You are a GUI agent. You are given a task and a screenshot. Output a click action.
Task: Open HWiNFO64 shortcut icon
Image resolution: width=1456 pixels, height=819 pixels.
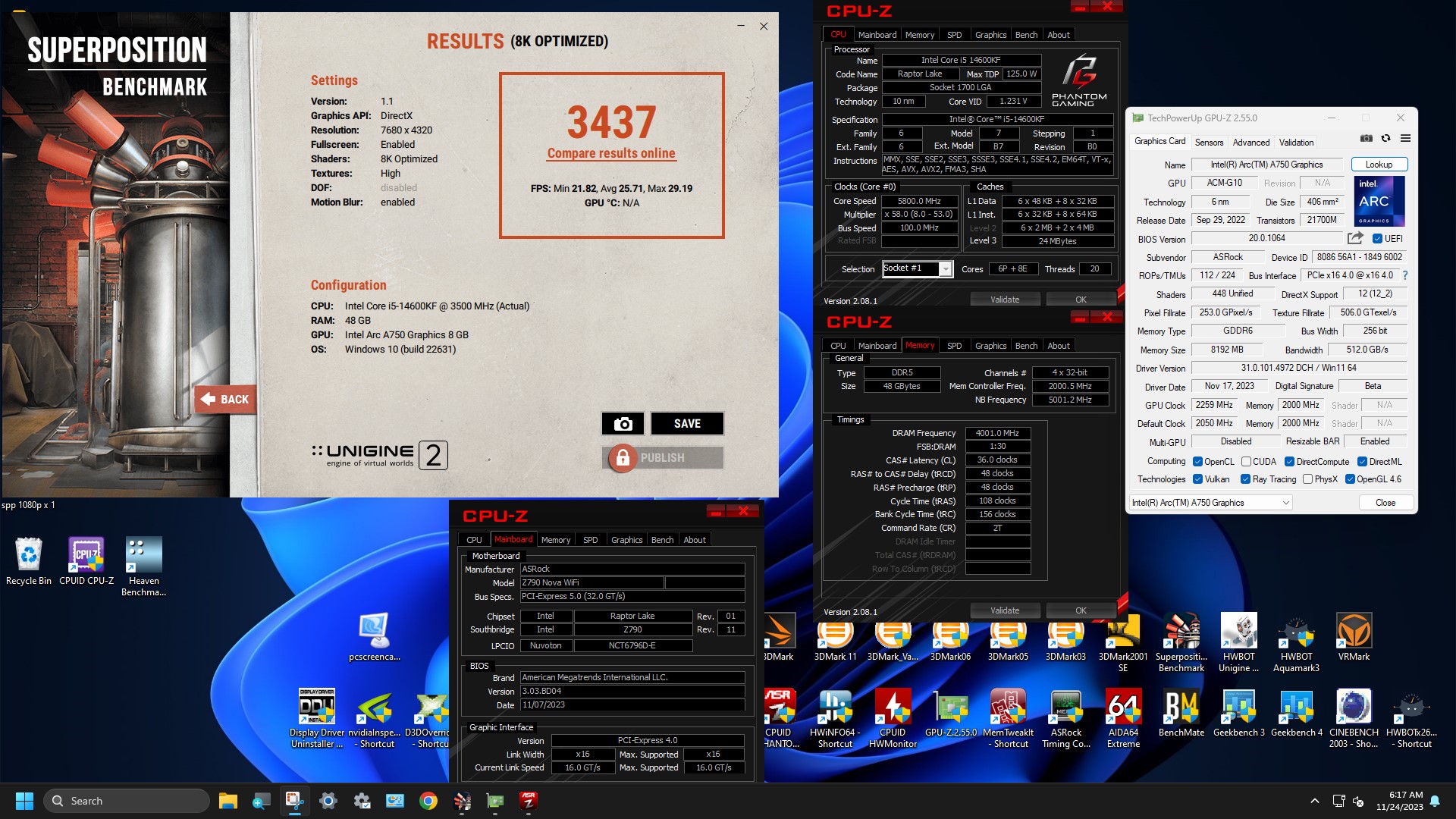[835, 718]
